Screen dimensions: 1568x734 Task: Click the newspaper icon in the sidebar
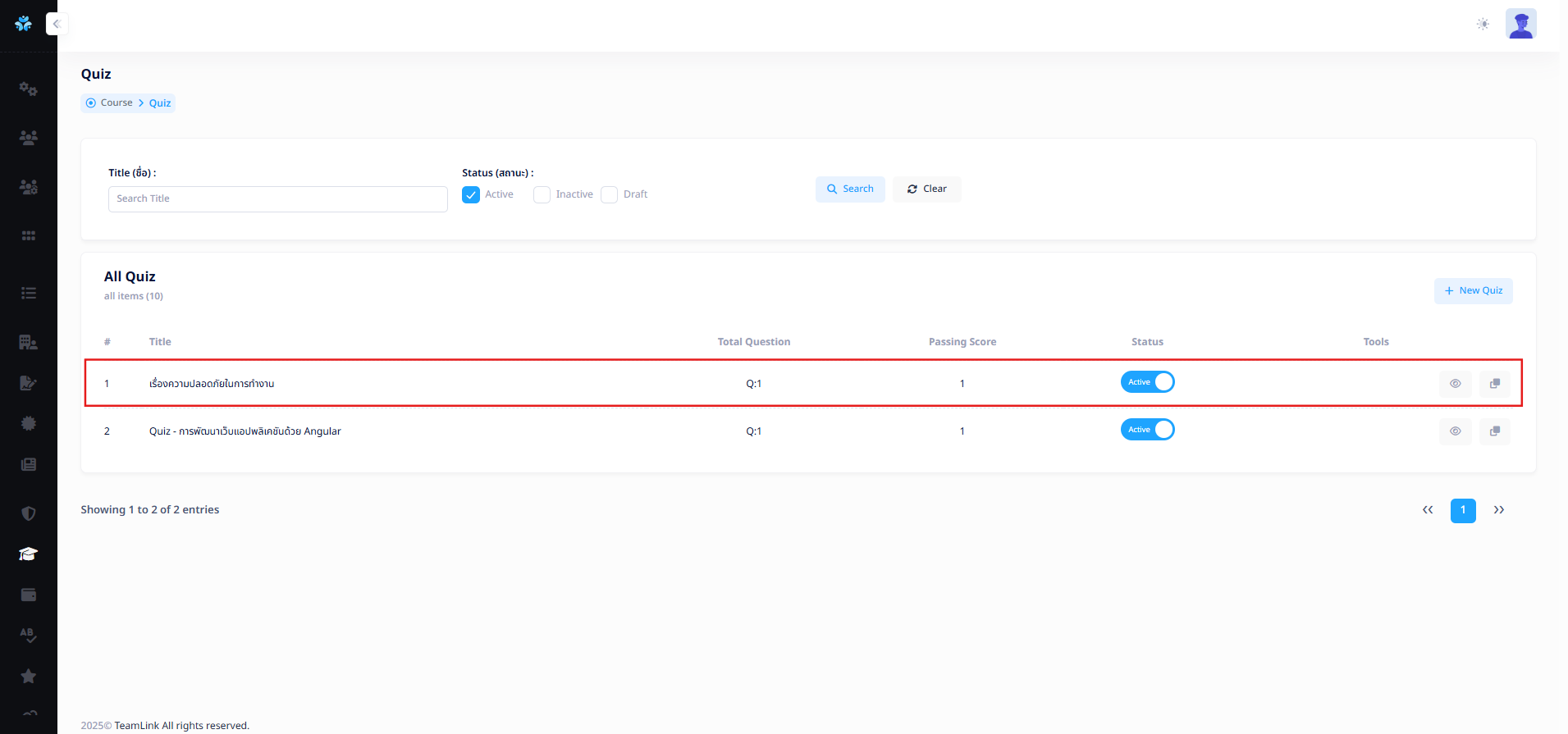[x=28, y=464]
